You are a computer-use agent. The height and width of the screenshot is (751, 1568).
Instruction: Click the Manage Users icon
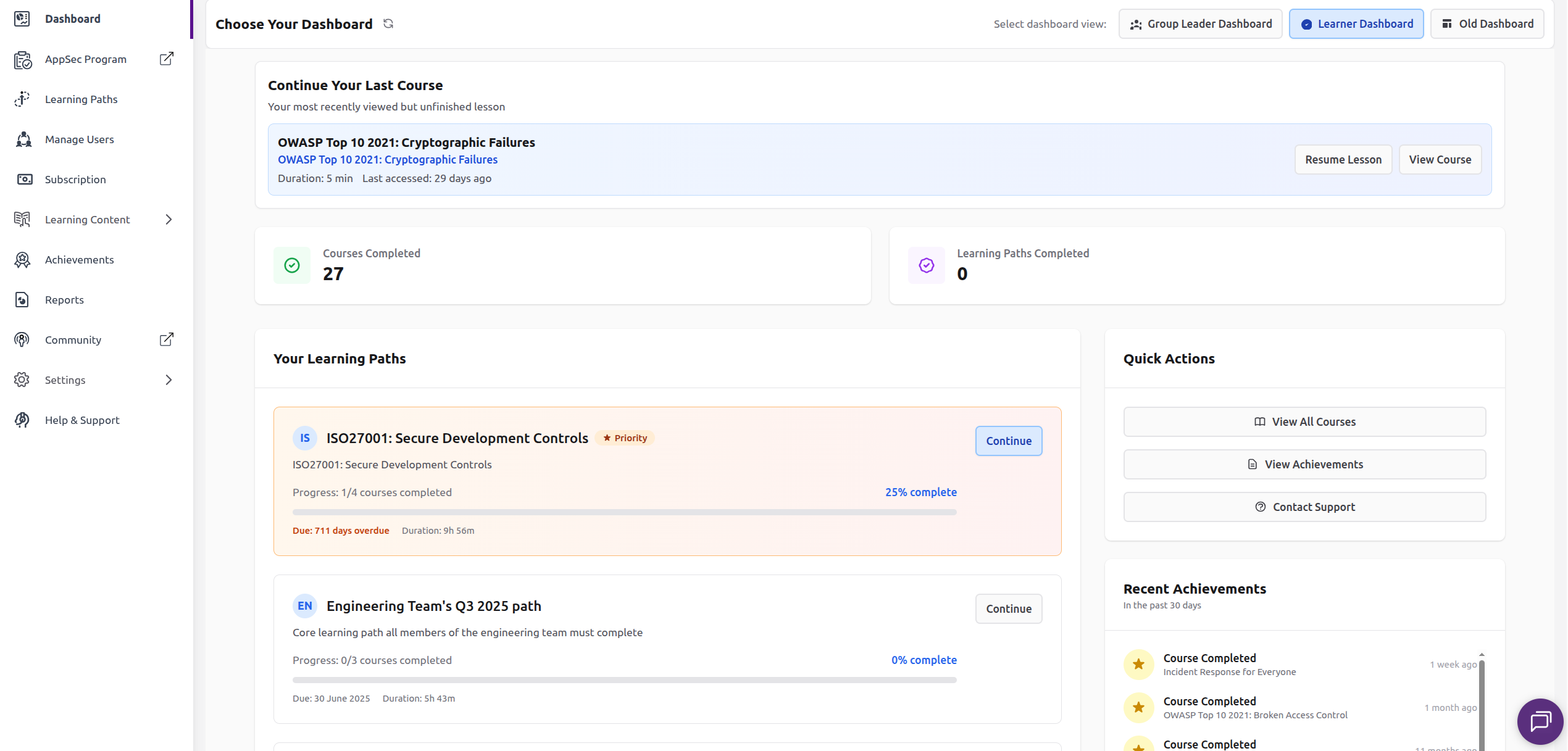[x=23, y=139]
